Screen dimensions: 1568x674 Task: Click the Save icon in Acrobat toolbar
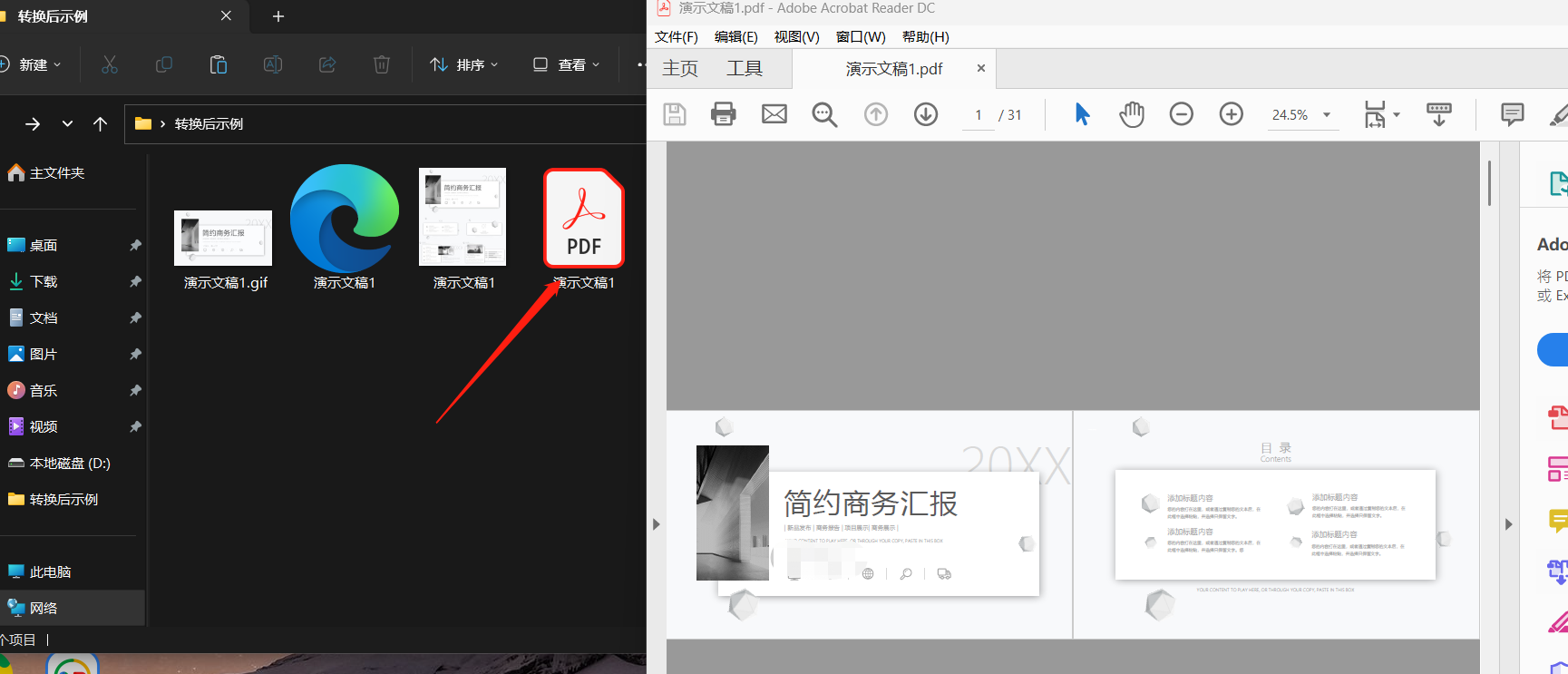click(x=675, y=114)
